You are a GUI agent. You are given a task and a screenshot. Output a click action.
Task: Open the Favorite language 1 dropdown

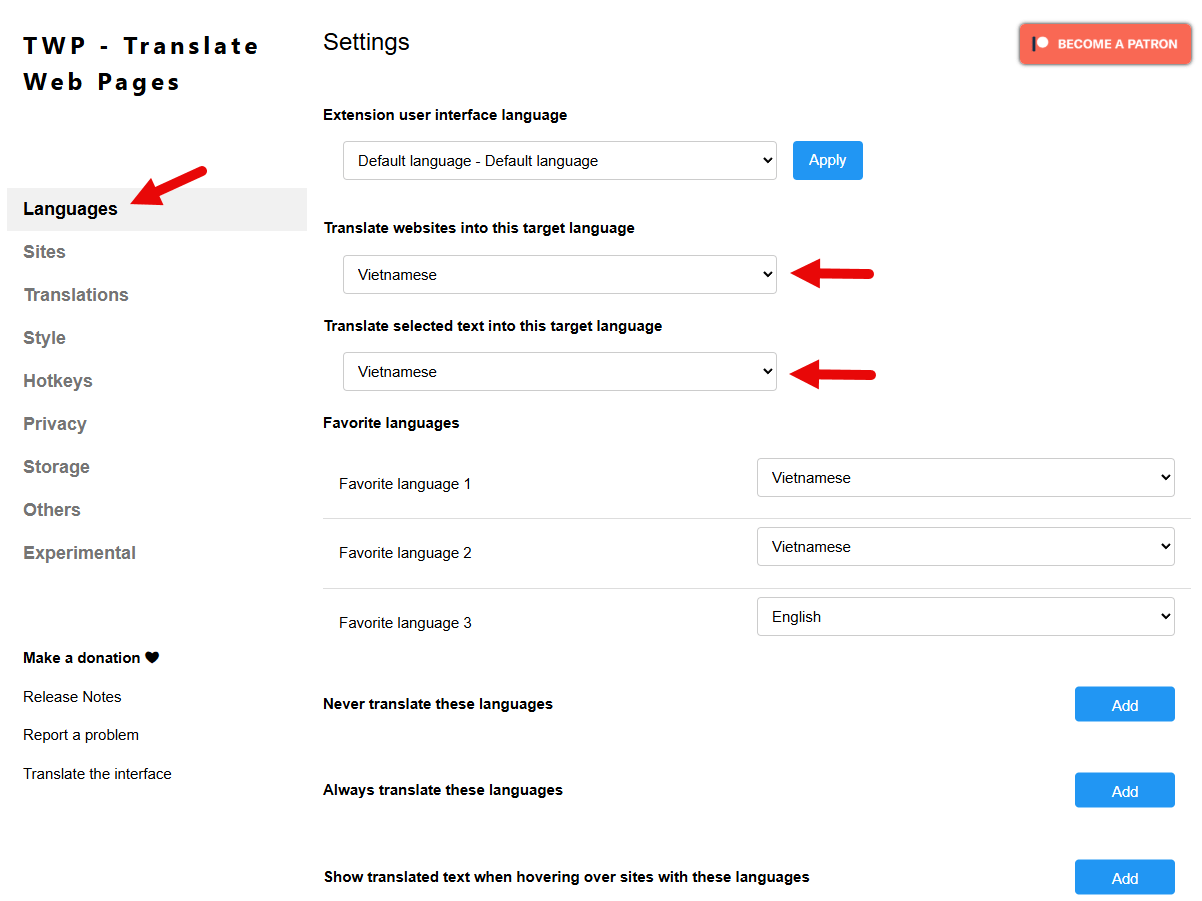pos(966,478)
